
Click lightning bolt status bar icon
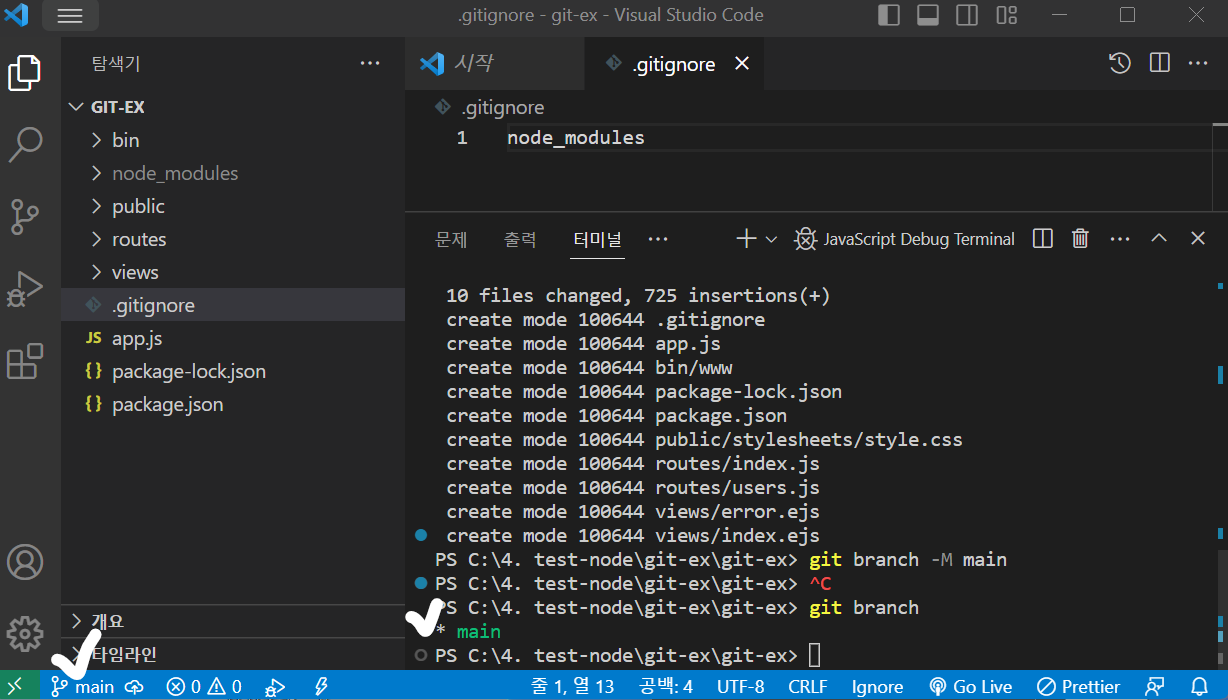[x=321, y=687]
